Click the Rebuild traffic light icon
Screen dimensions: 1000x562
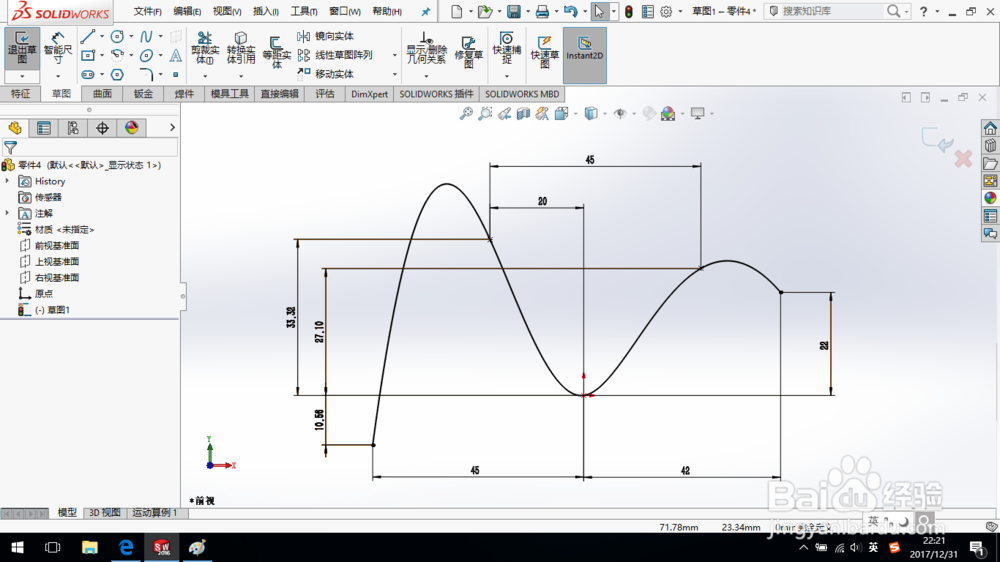[x=629, y=11]
